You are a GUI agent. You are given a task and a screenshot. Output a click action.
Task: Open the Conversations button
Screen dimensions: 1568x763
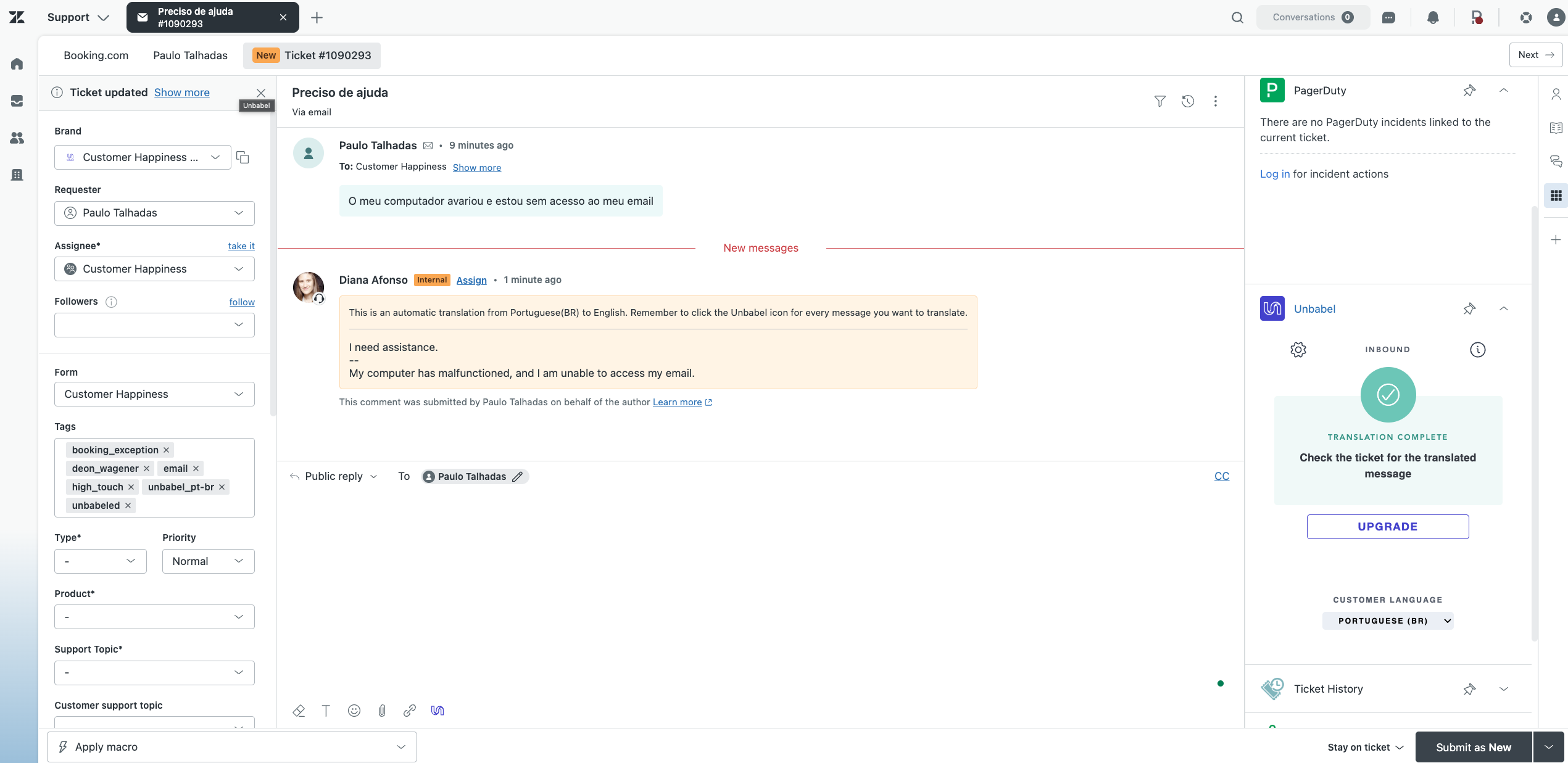point(1313,17)
